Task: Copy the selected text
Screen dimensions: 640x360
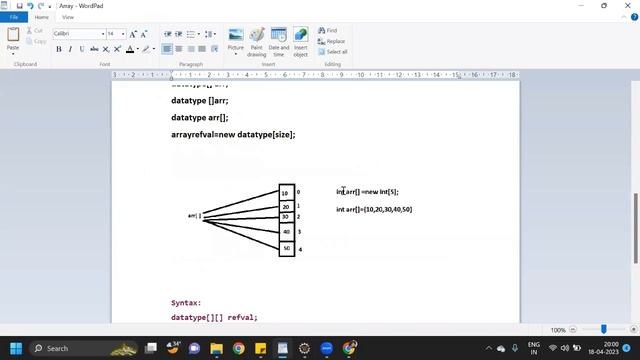Action: tap(36, 41)
